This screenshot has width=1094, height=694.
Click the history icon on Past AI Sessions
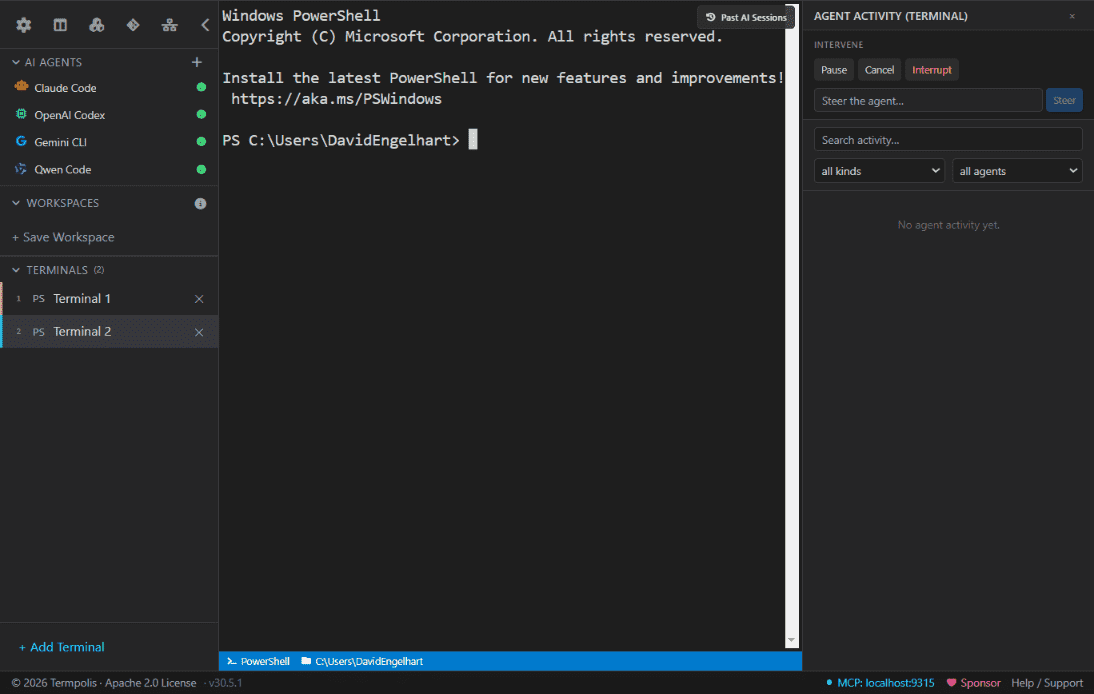click(710, 17)
